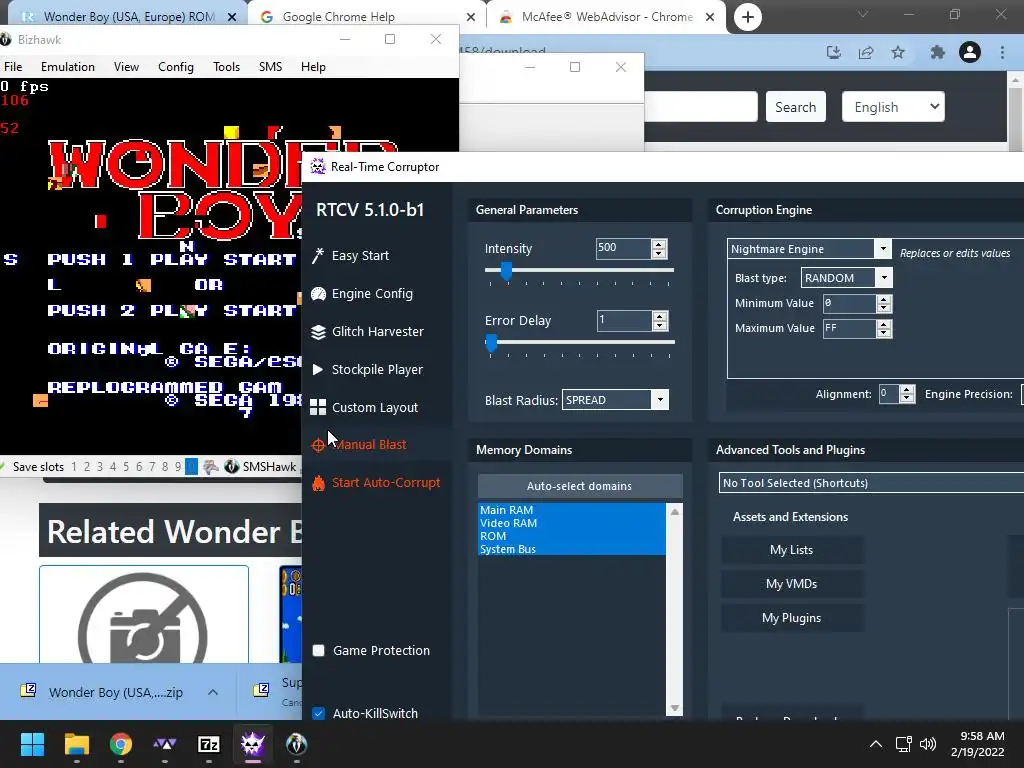This screenshot has height=768, width=1024.
Task: Open Bizhawk View menu
Action: (126, 67)
